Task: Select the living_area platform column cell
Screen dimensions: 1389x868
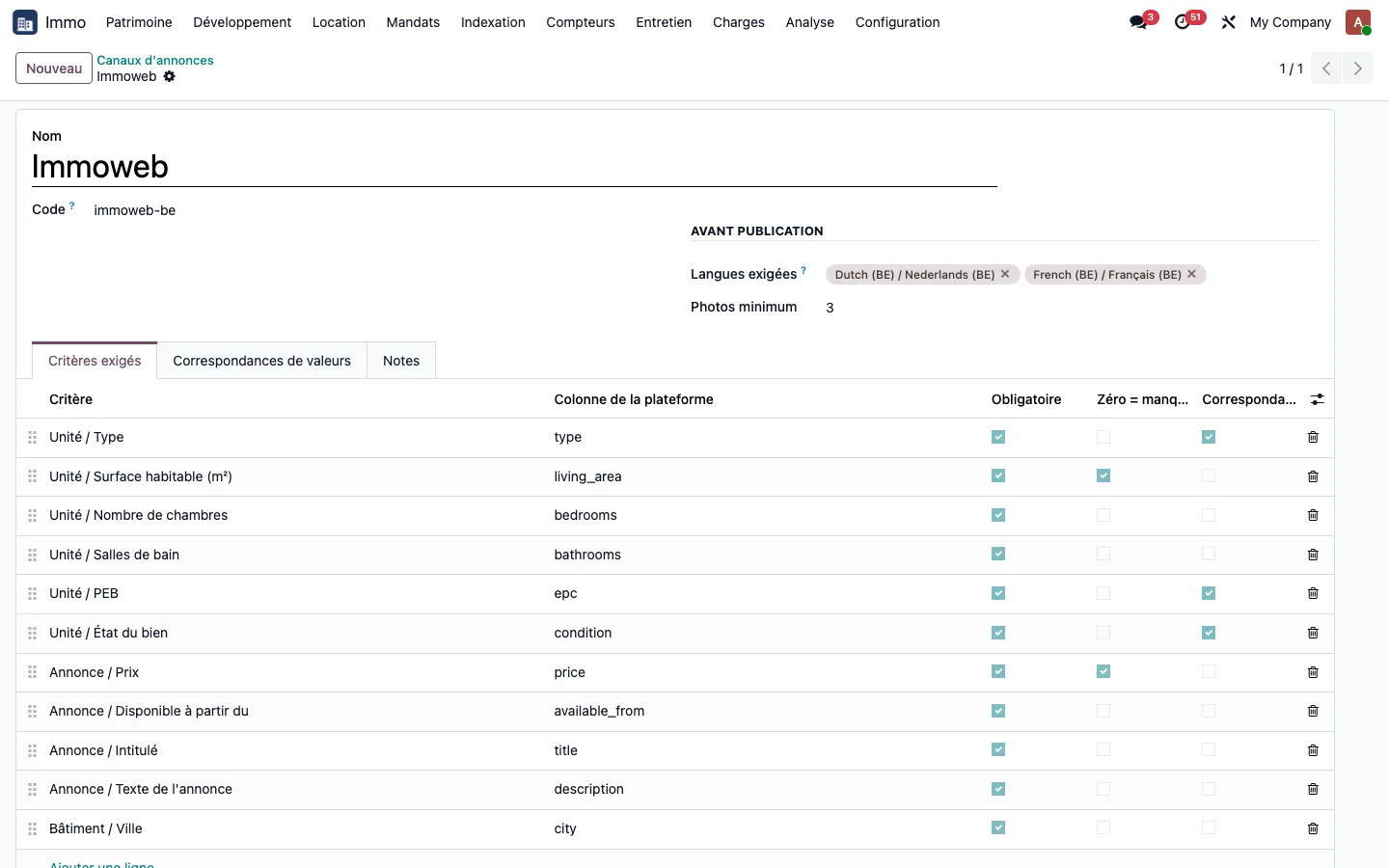Action: pyautogui.click(x=765, y=476)
